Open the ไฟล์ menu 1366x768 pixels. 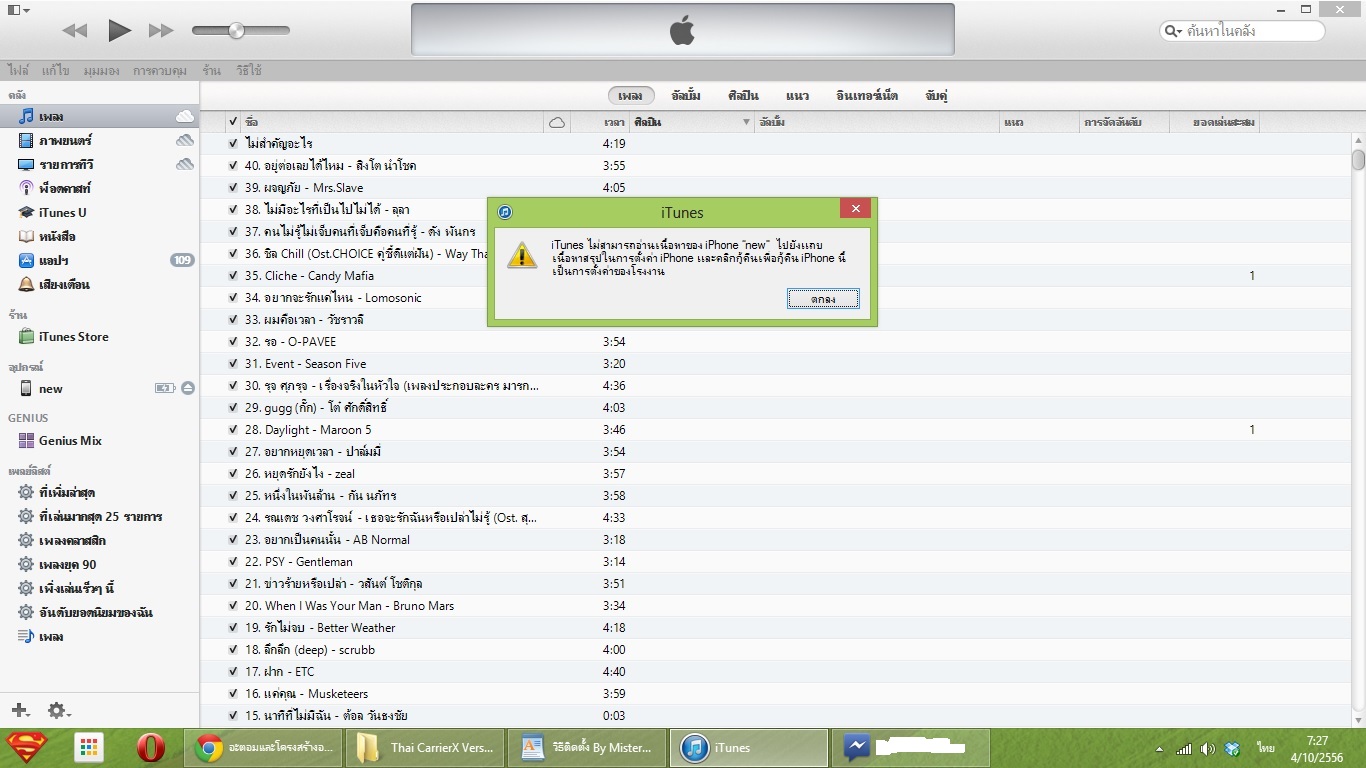pyautogui.click(x=18, y=71)
